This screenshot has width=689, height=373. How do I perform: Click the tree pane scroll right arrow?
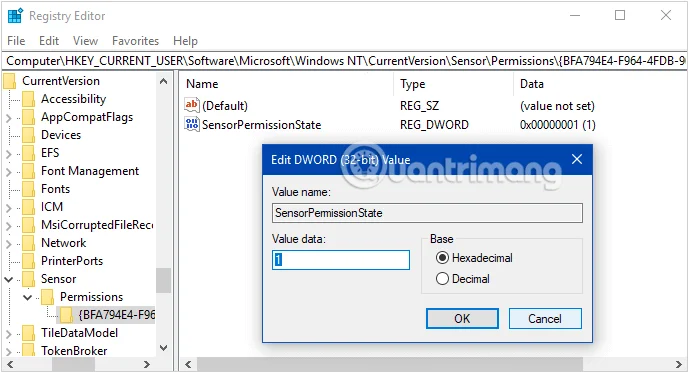point(147,365)
